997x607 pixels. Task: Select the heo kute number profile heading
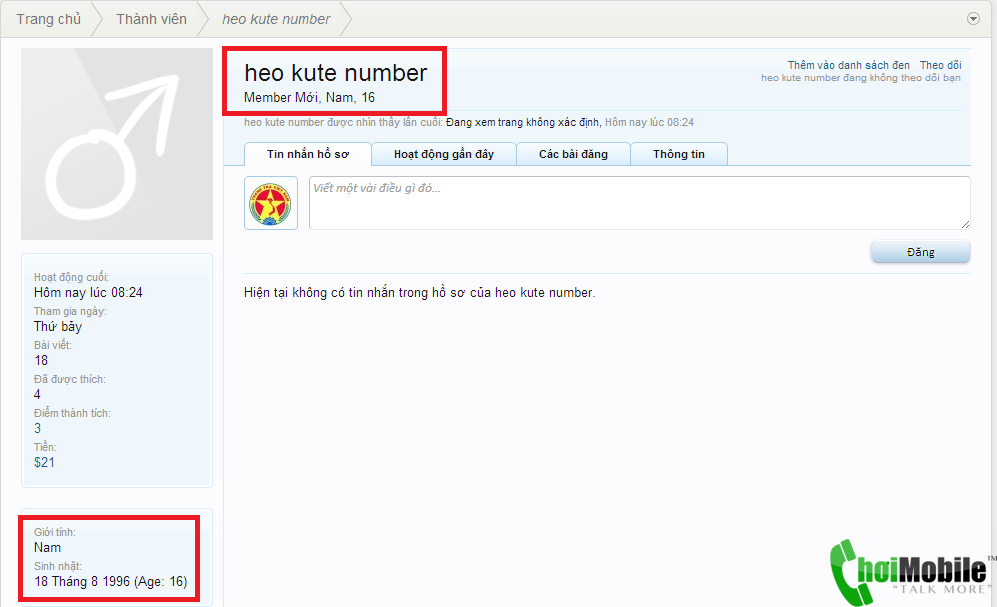click(336, 73)
